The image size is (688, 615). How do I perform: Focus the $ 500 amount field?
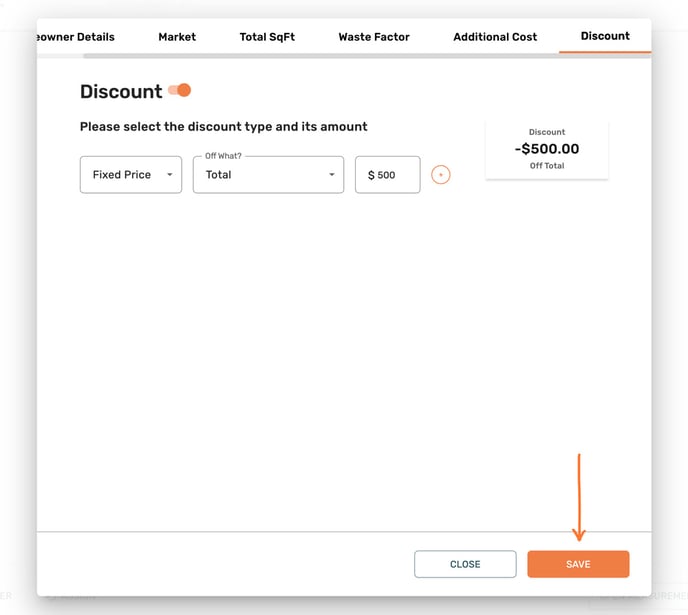(387, 175)
